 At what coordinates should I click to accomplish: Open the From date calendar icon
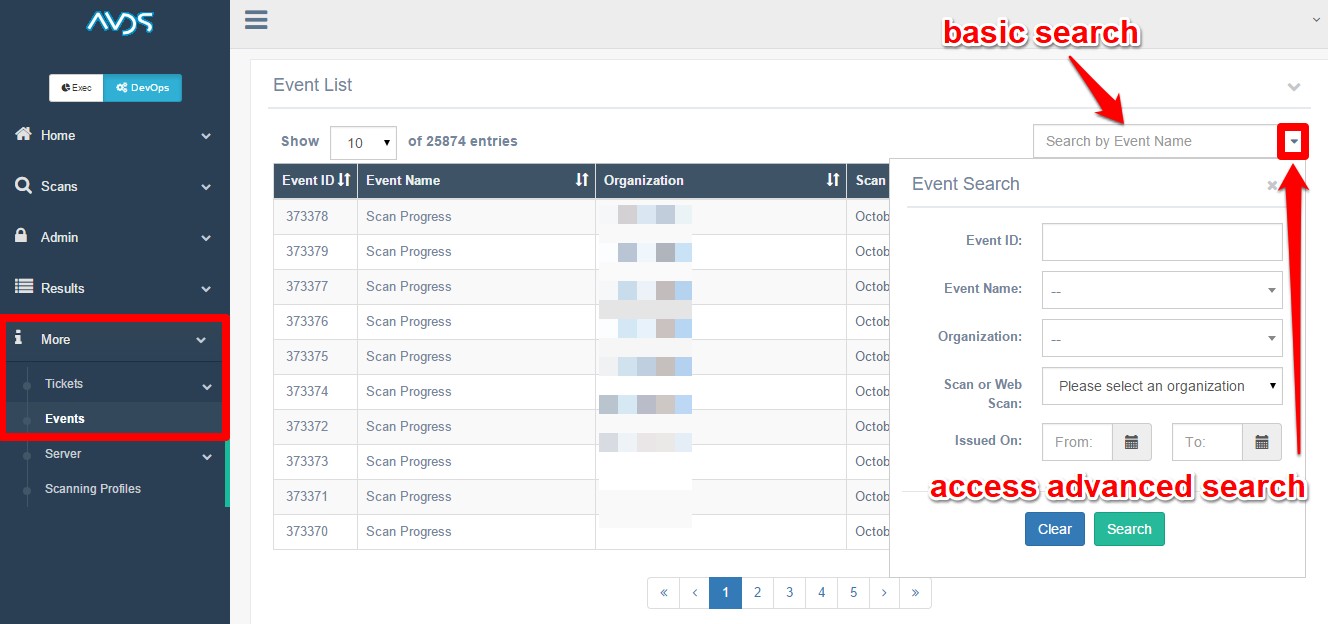point(1132,442)
